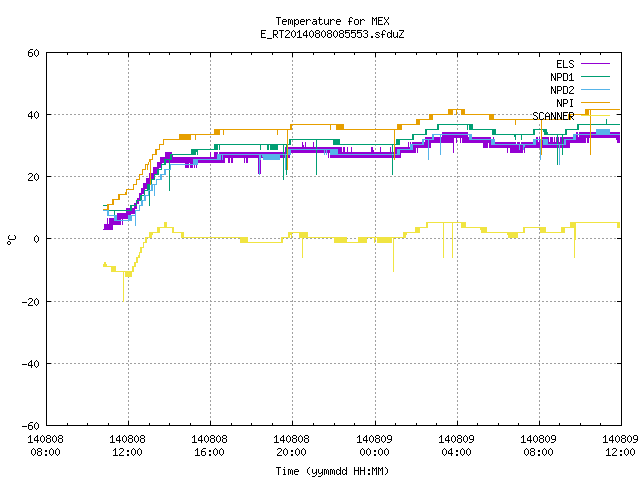This screenshot has width=640, height=480.
Task: Click the x-axis tick 140808 20:00
Action: coord(291,446)
